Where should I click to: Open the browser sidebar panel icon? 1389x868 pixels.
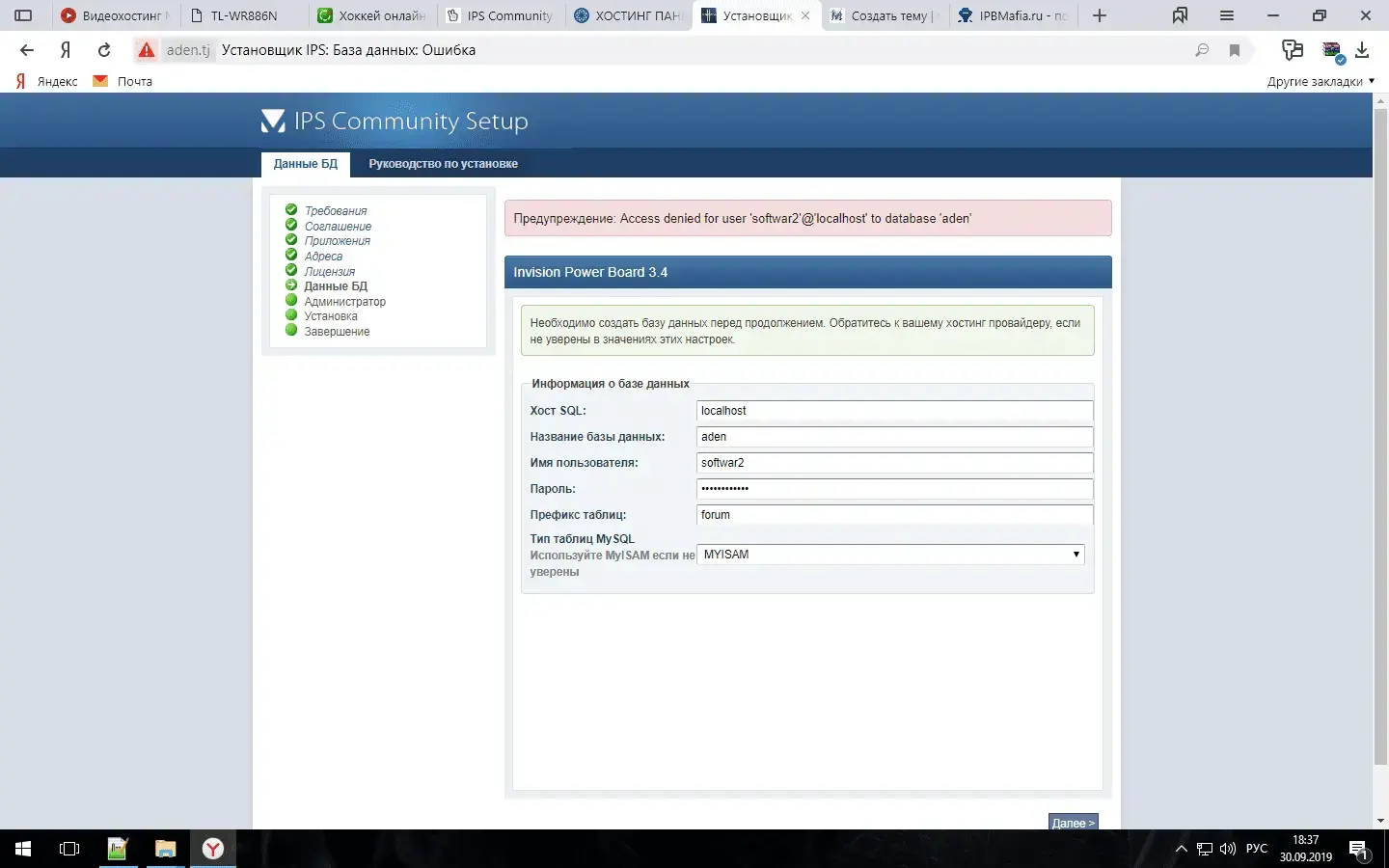23,15
